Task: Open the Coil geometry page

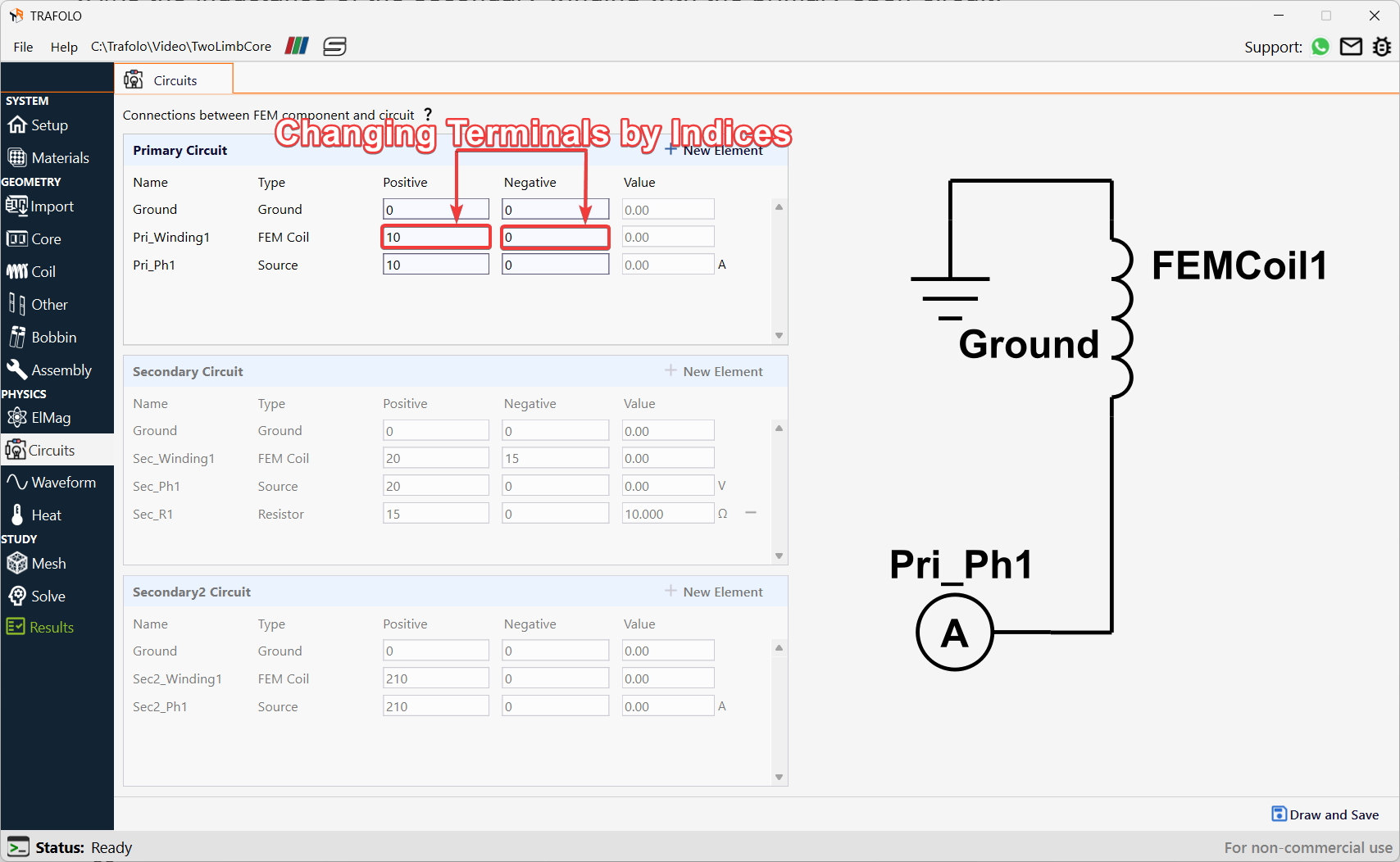Action: 32,272
